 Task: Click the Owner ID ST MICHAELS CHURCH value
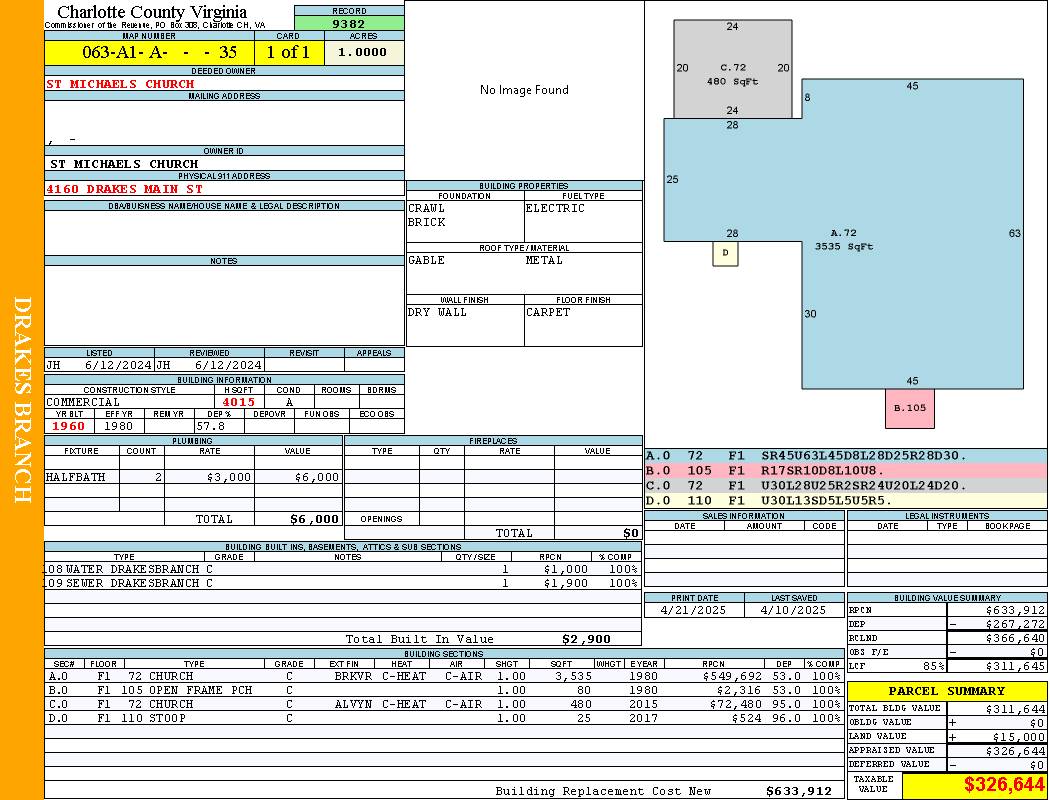click(125, 164)
